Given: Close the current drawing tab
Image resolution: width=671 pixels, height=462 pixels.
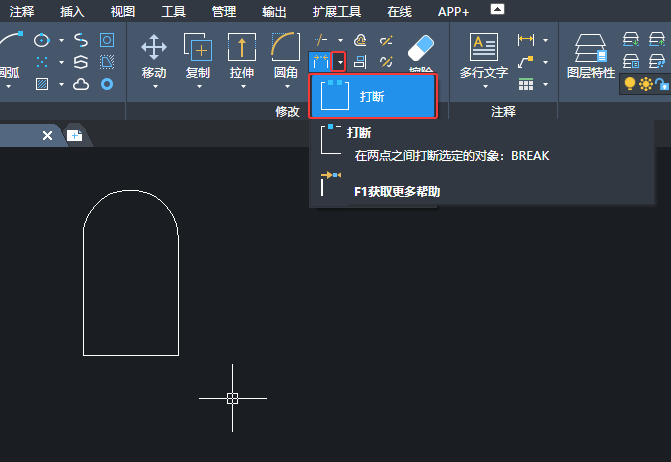Looking at the screenshot, I should [x=48, y=136].
